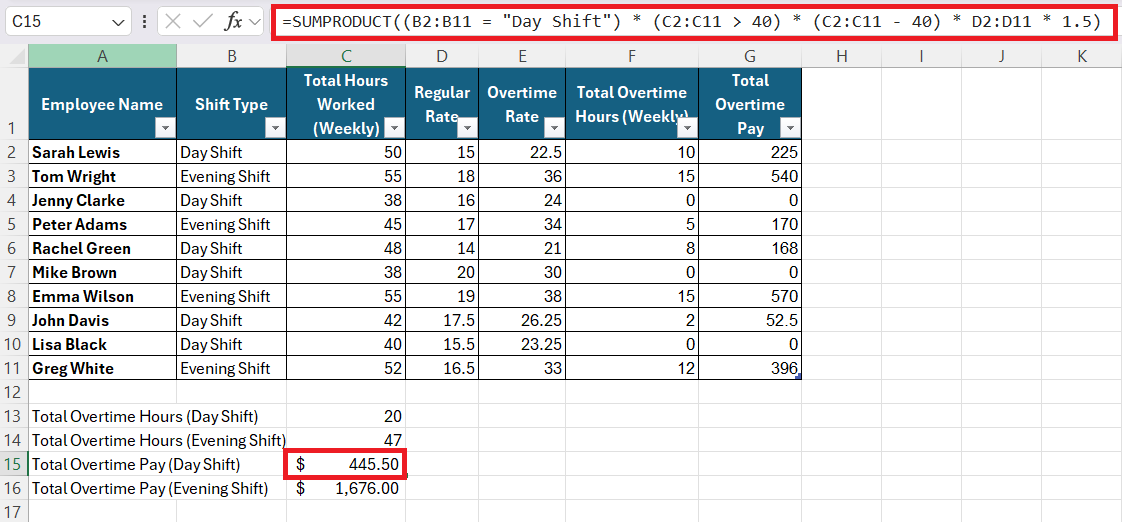Screen dimensions: 1122x522
Task: Select row 2 header
Action: 14,153
